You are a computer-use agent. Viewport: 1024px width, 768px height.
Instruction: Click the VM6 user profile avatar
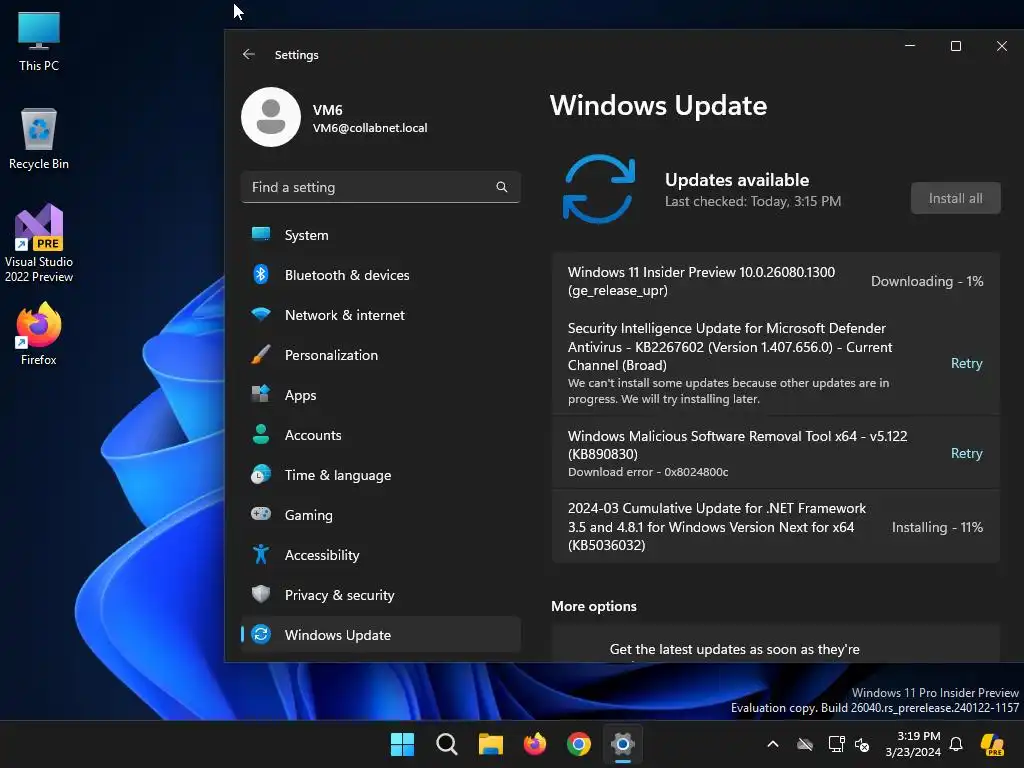271,117
